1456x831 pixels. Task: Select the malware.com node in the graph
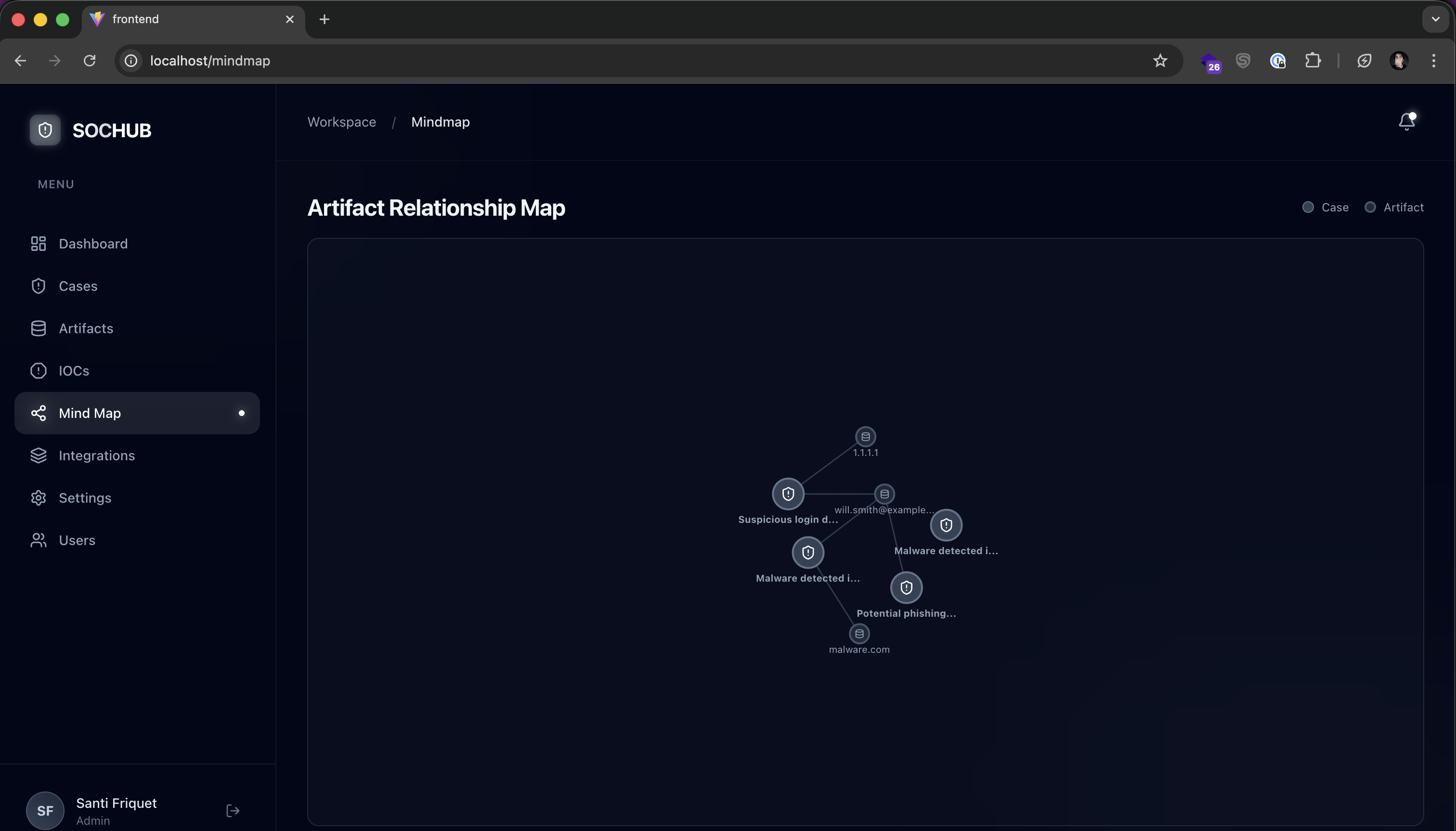[859, 633]
